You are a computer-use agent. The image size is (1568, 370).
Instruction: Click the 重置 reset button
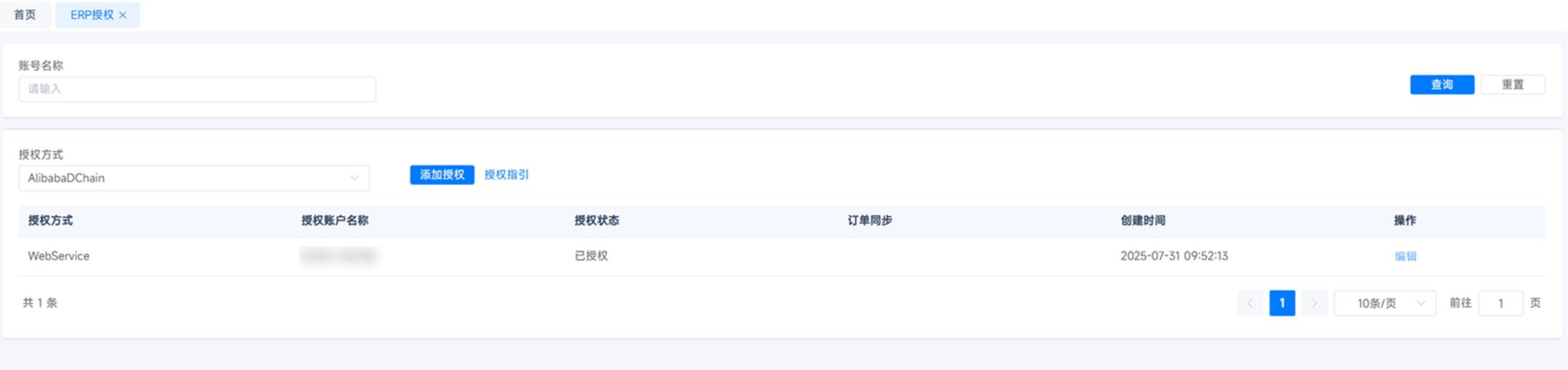pyautogui.click(x=1513, y=84)
